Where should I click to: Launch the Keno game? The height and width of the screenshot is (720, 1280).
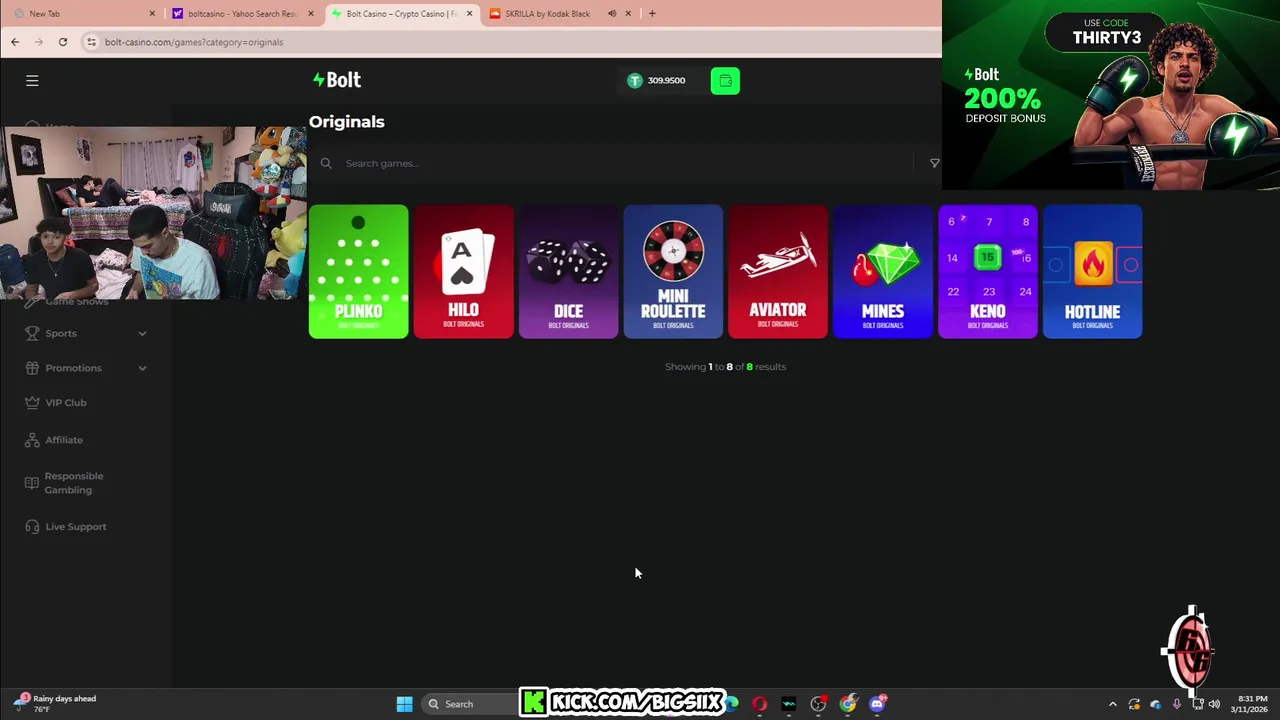(988, 272)
